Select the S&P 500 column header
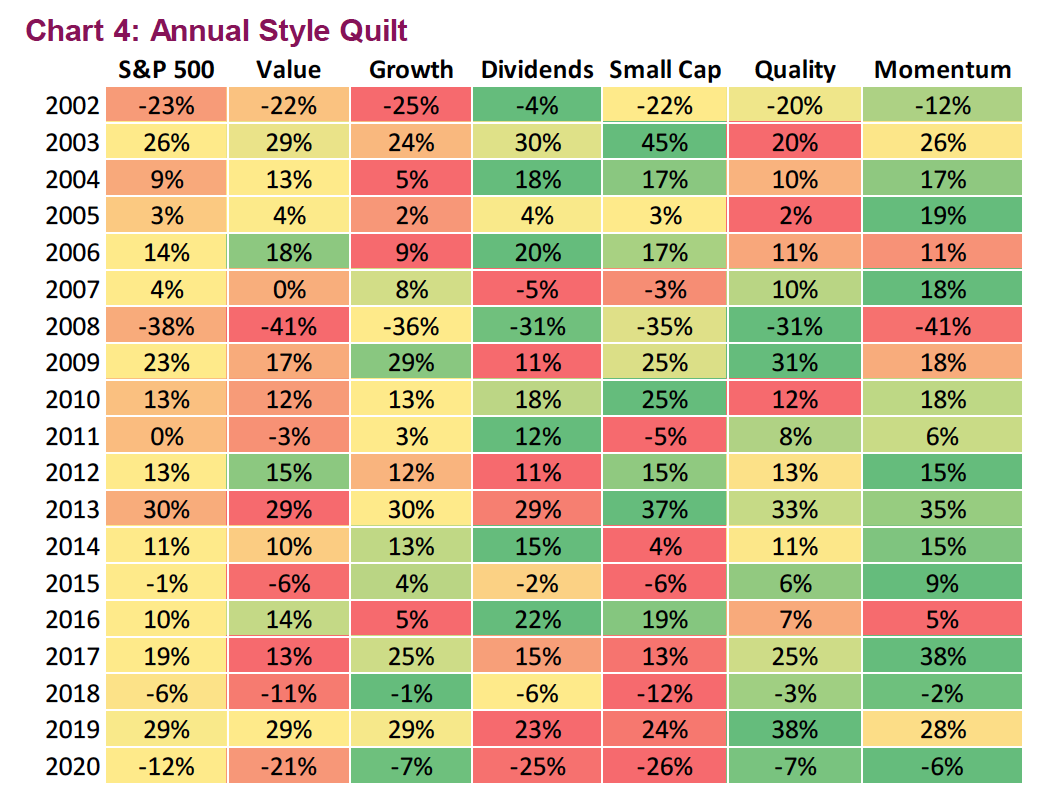Screen dimensions: 1046x808 (x=166, y=69)
